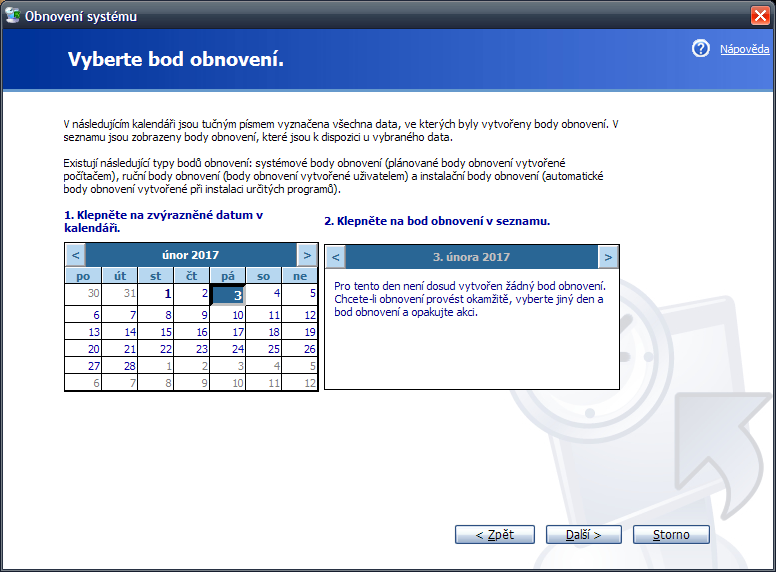Open the Nápověda help link
The height and width of the screenshot is (572, 776).
[x=744, y=49]
